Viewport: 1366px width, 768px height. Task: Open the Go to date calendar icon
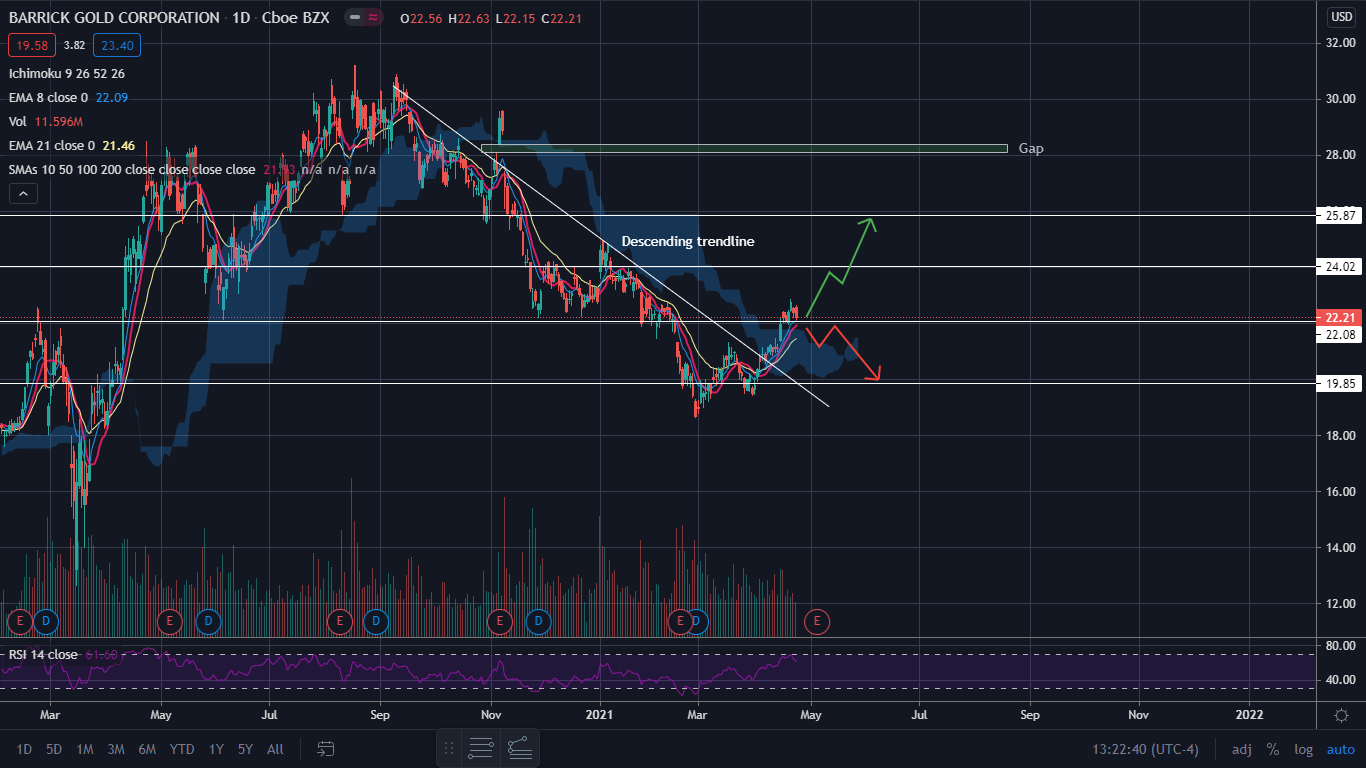click(325, 748)
